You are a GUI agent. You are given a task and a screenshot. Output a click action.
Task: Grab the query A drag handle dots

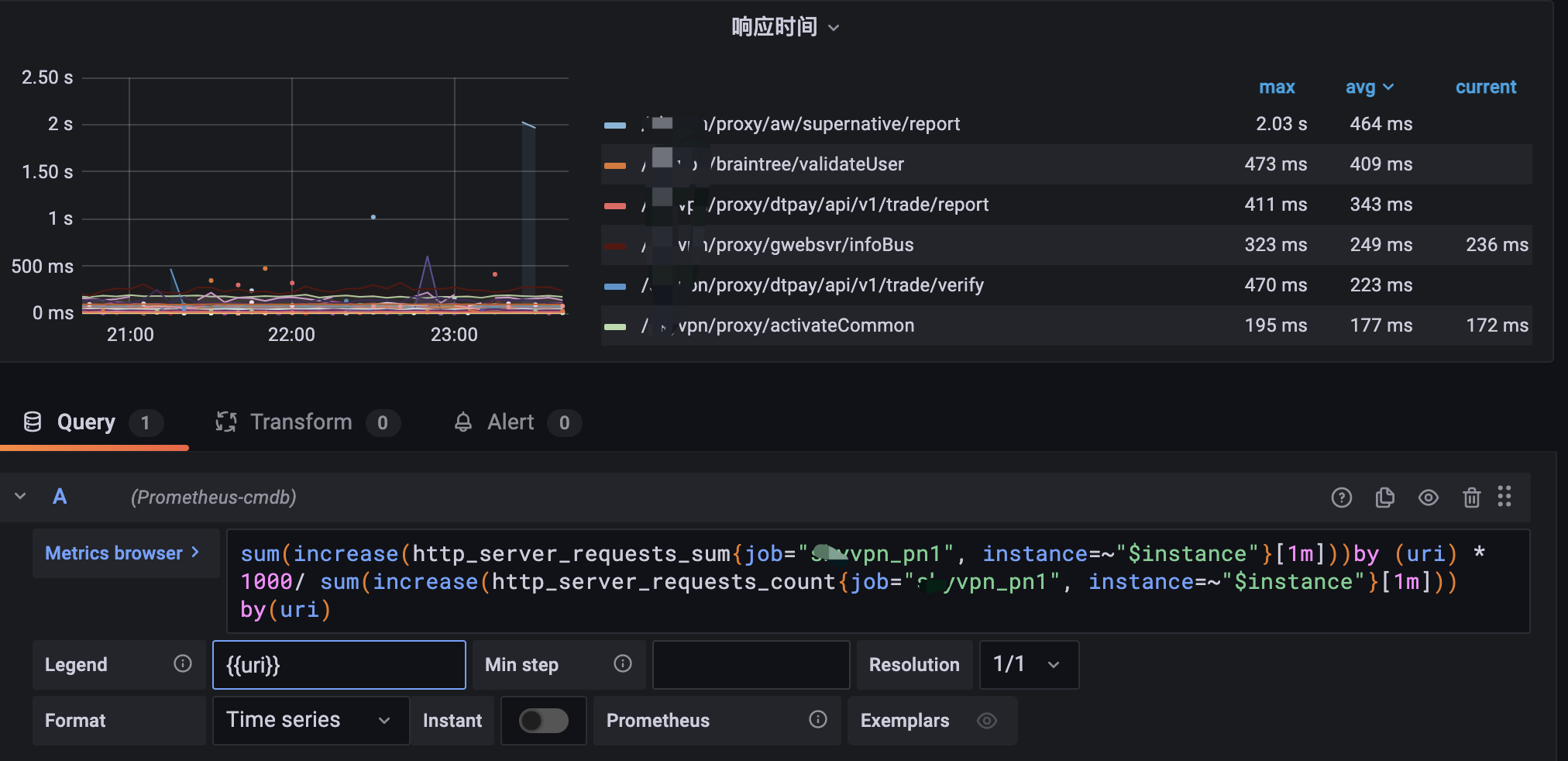point(1504,496)
